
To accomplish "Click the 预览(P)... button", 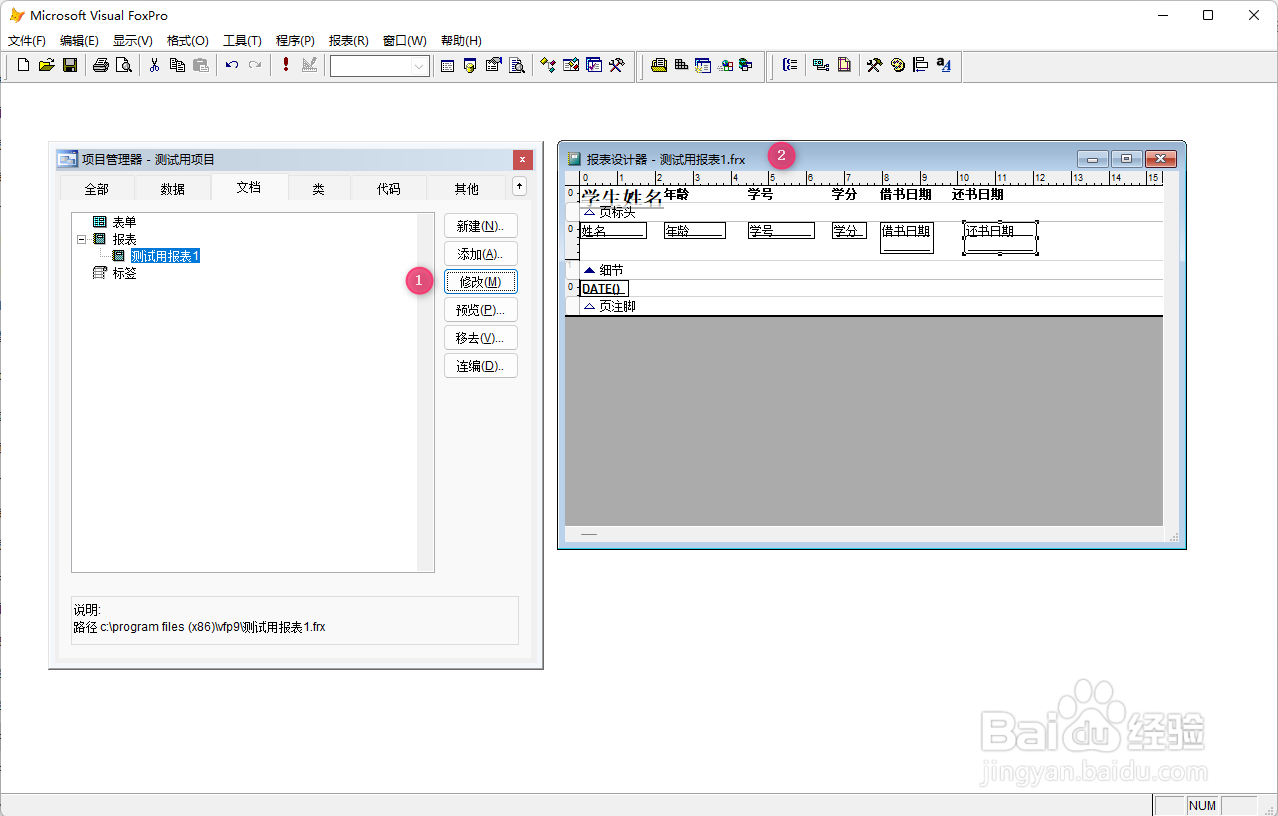I will point(481,310).
